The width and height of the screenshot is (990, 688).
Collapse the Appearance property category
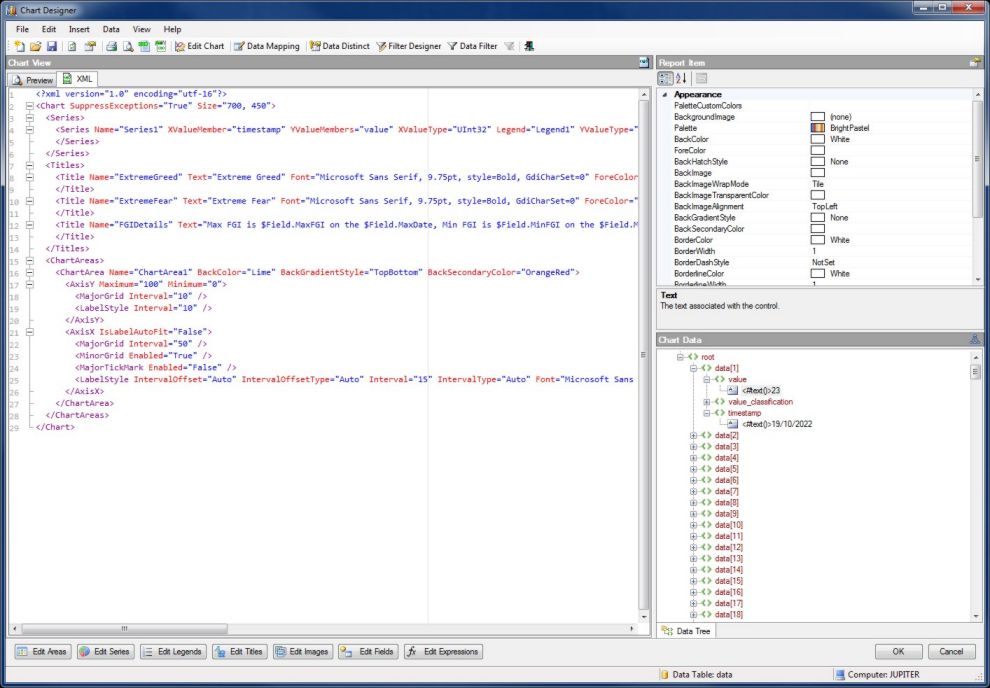pos(664,95)
